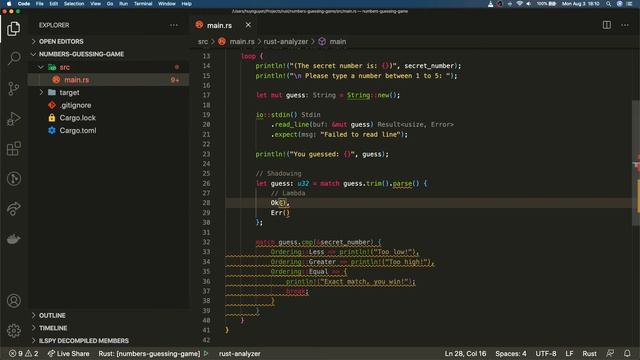Image resolution: width=640 pixels, height=360 pixels.
Task: Open the Explorer view in activity bar
Action: [13, 29]
